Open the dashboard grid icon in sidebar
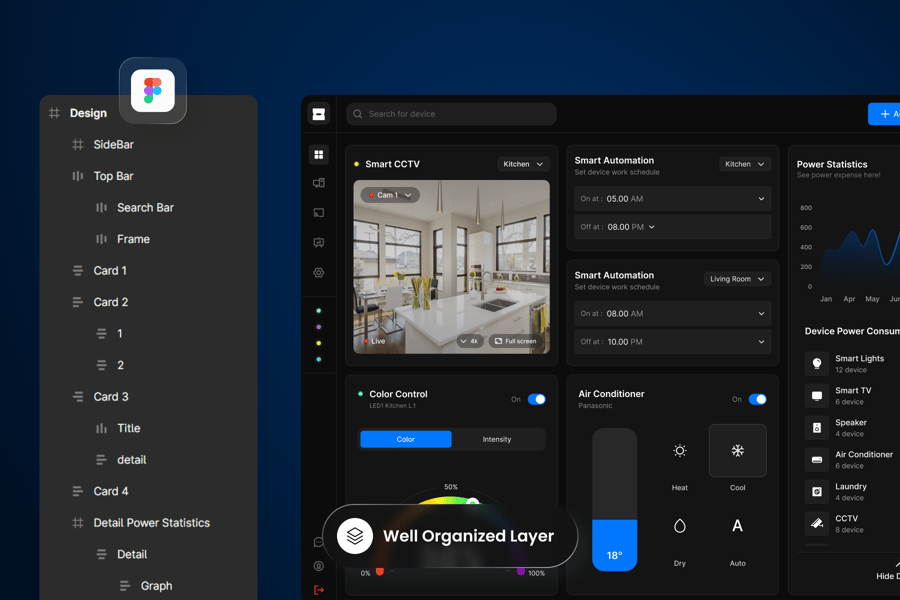Screen dimensions: 900x600 pyautogui.click(x=319, y=155)
